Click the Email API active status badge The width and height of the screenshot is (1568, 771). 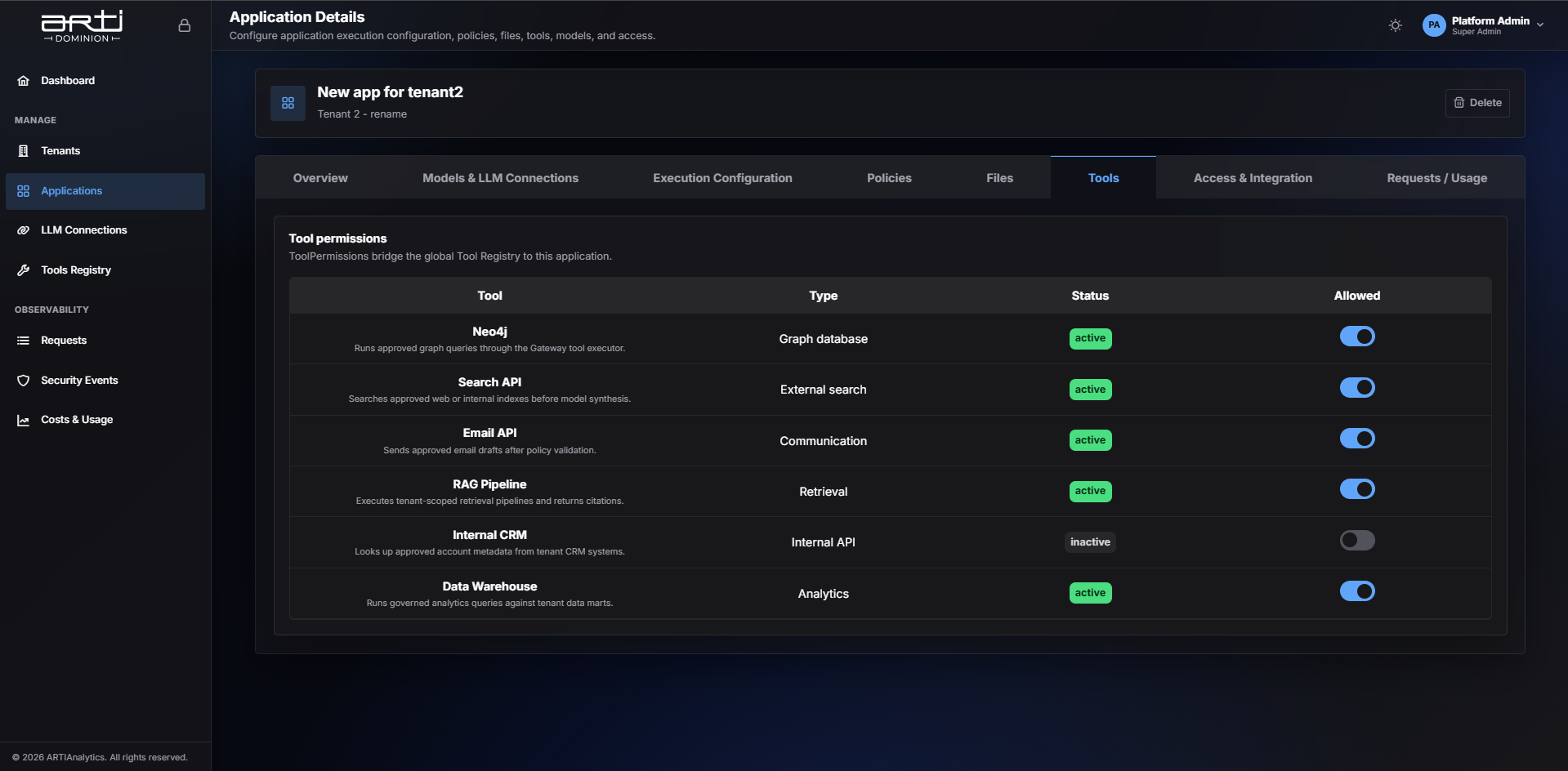click(1090, 440)
